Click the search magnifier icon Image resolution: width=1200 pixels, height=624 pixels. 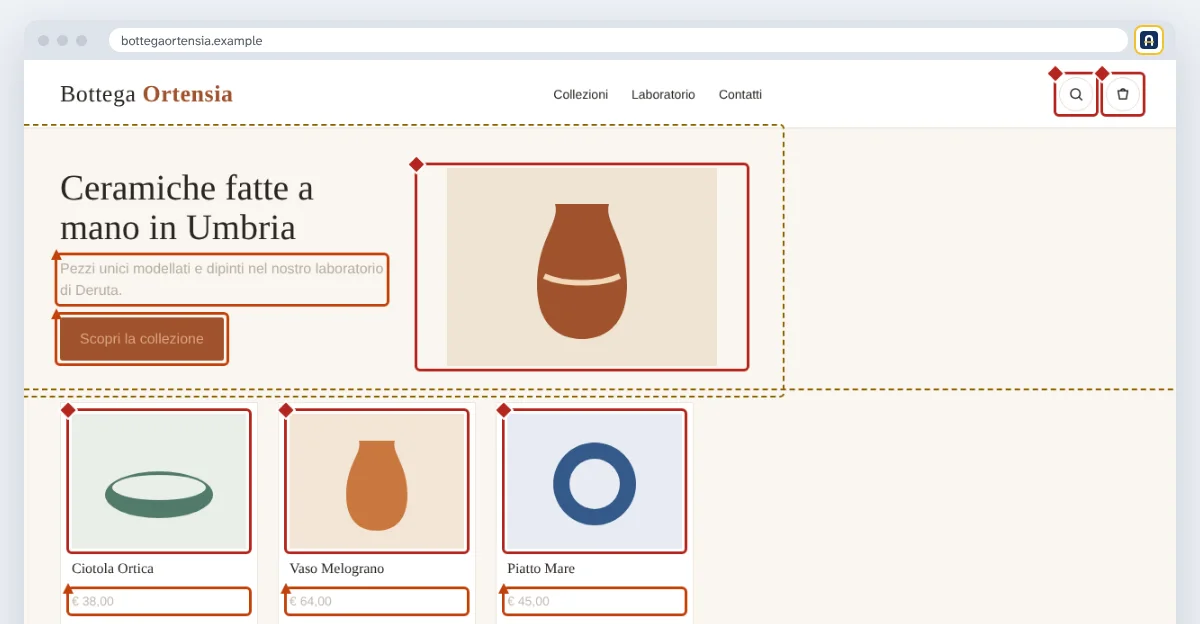1076,94
